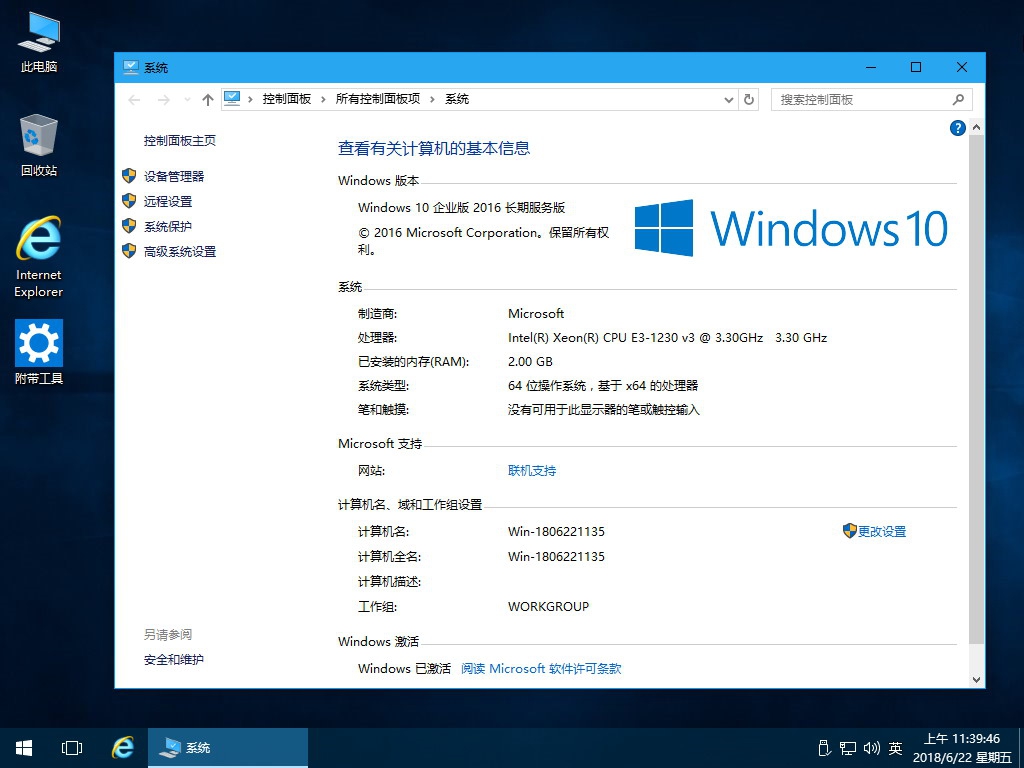Viewport: 1024px width, 768px height.
Task: Switch input language 英 indicator
Action: (895, 748)
